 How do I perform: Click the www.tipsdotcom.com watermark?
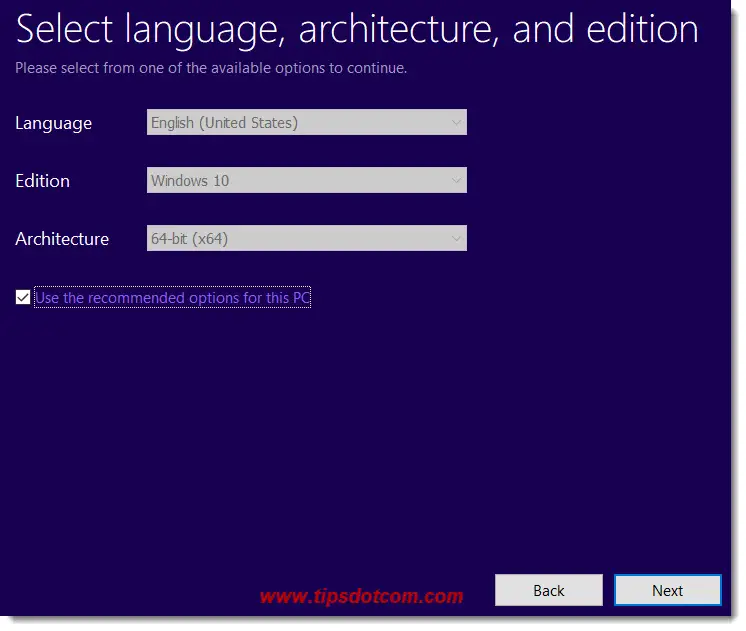coord(361,597)
